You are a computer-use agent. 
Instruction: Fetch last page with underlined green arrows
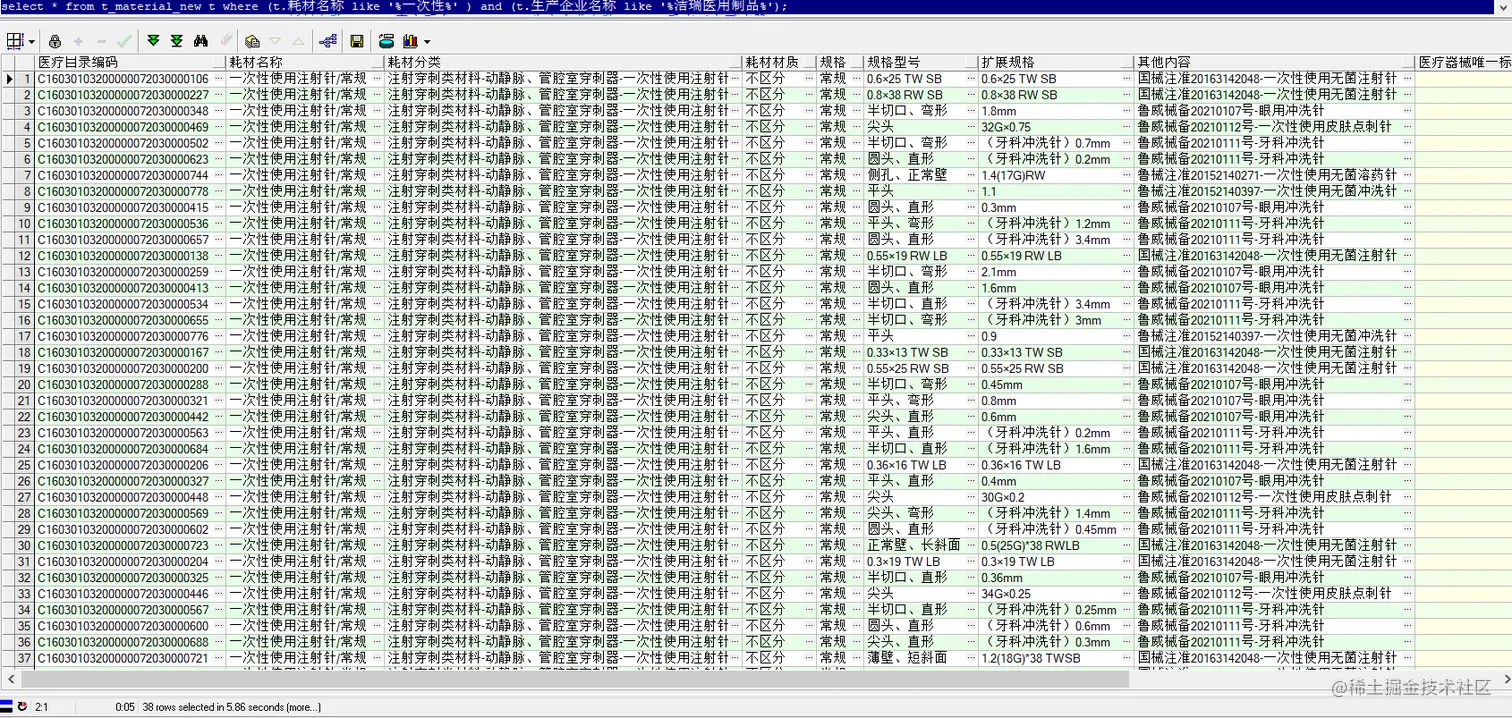(177, 41)
